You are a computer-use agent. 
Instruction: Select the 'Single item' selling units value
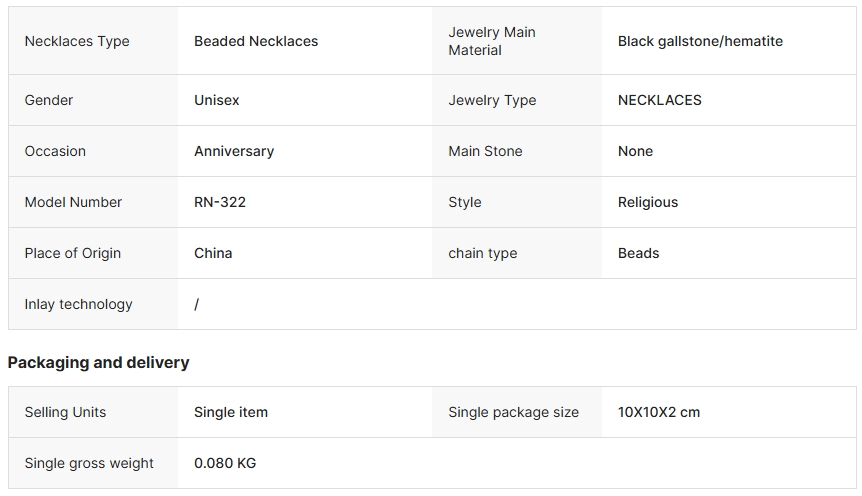tap(231, 412)
